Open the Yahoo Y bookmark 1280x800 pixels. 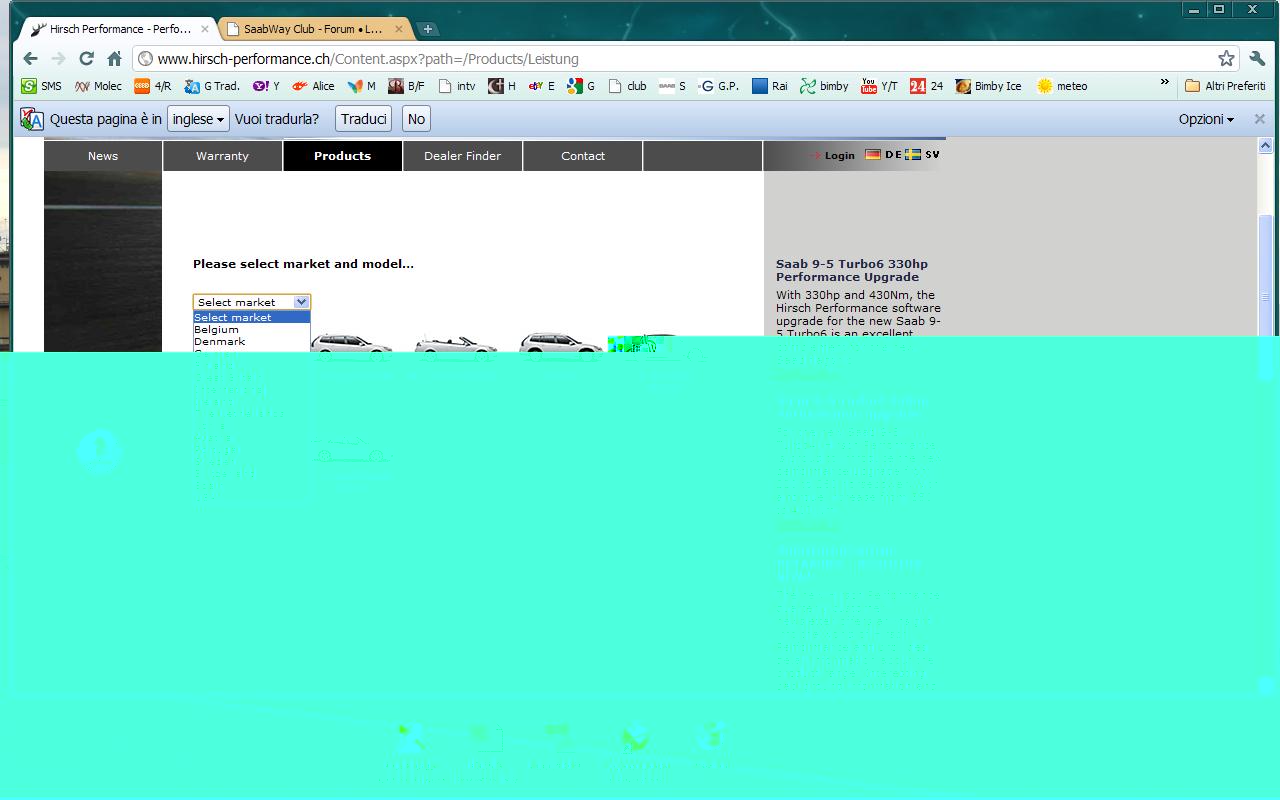(x=266, y=86)
